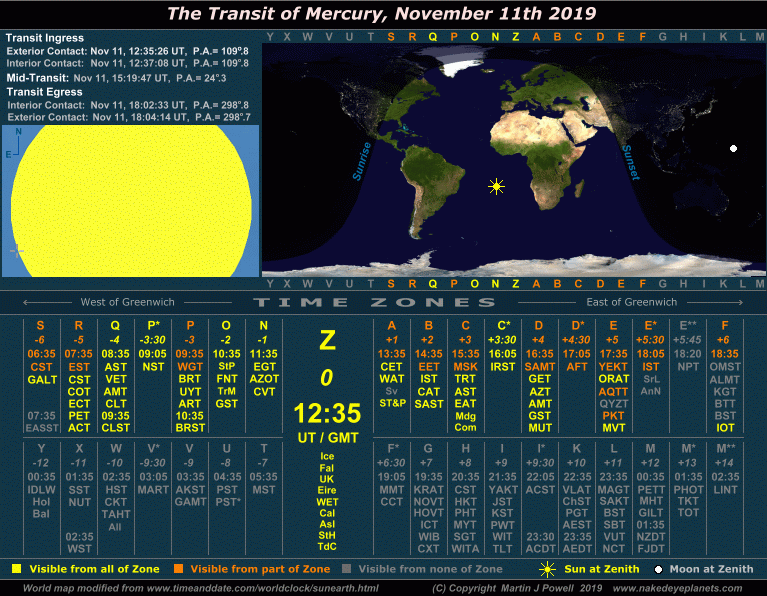Select the central 12:35 UT / GMT time display
The height and width of the screenshot is (596, 767).
(326, 413)
